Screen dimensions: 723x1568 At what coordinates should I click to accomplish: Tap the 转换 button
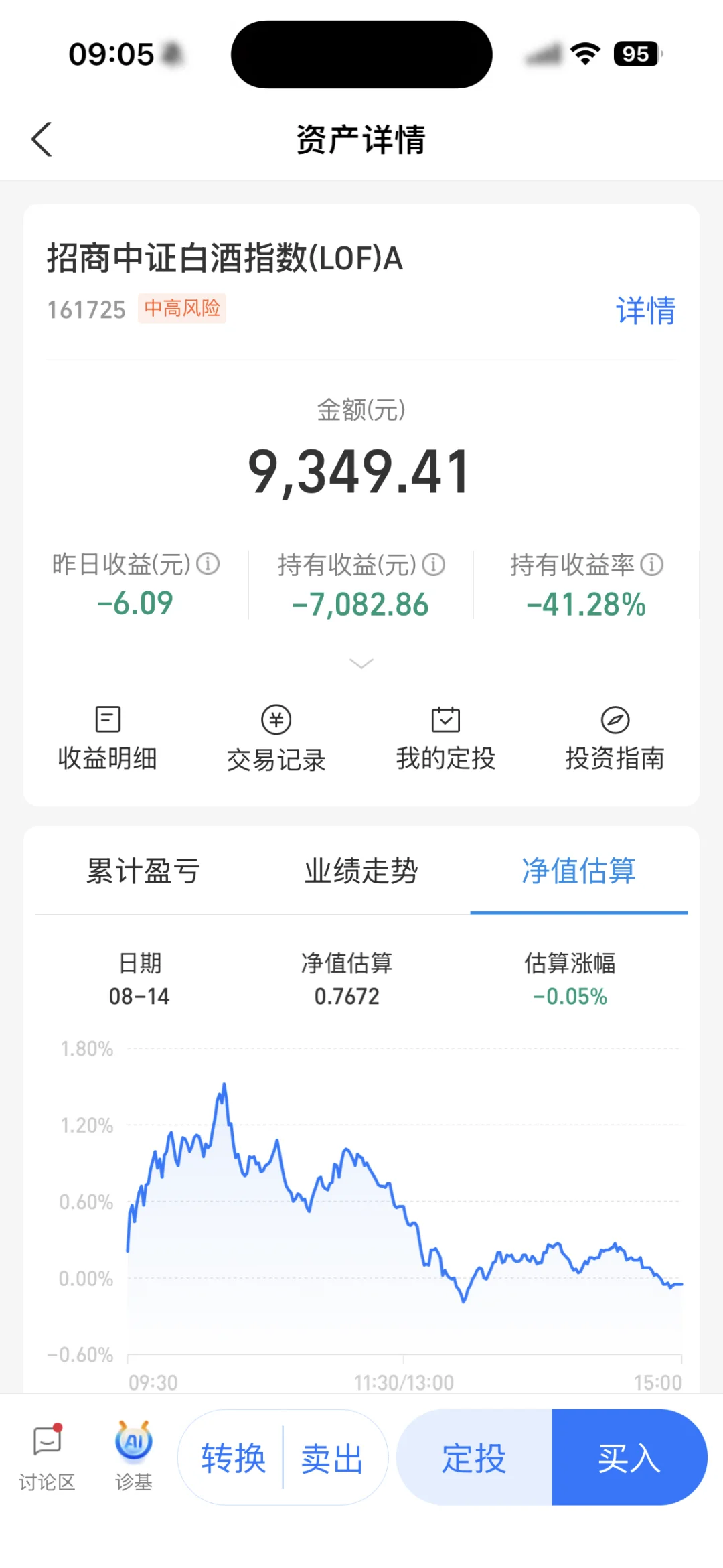tap(234, 1457)
